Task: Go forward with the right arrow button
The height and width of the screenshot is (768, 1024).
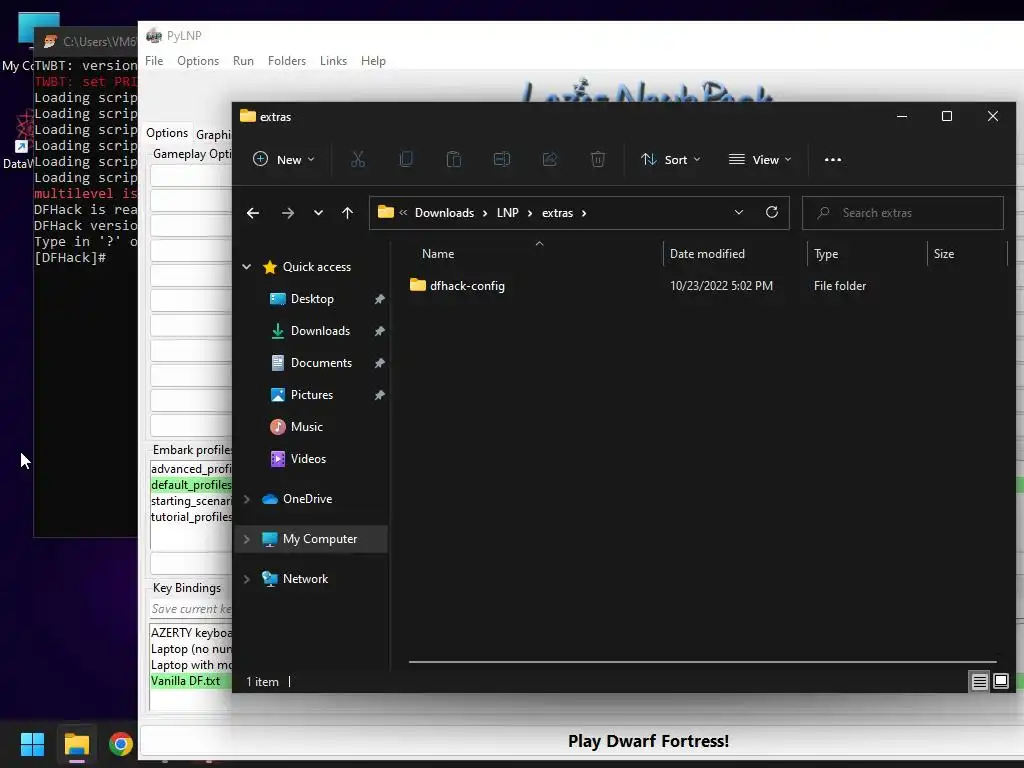Action: pos(287,213)
